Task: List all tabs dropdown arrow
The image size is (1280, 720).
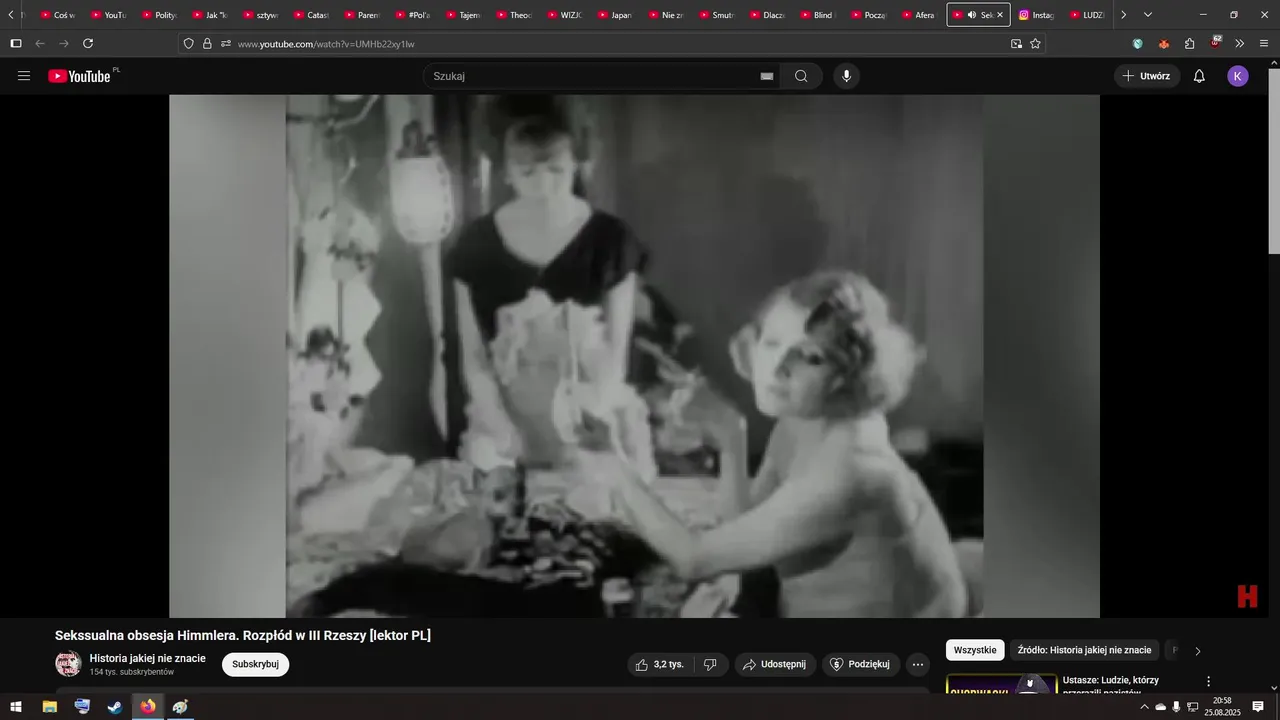Action: pos(1147,15)
